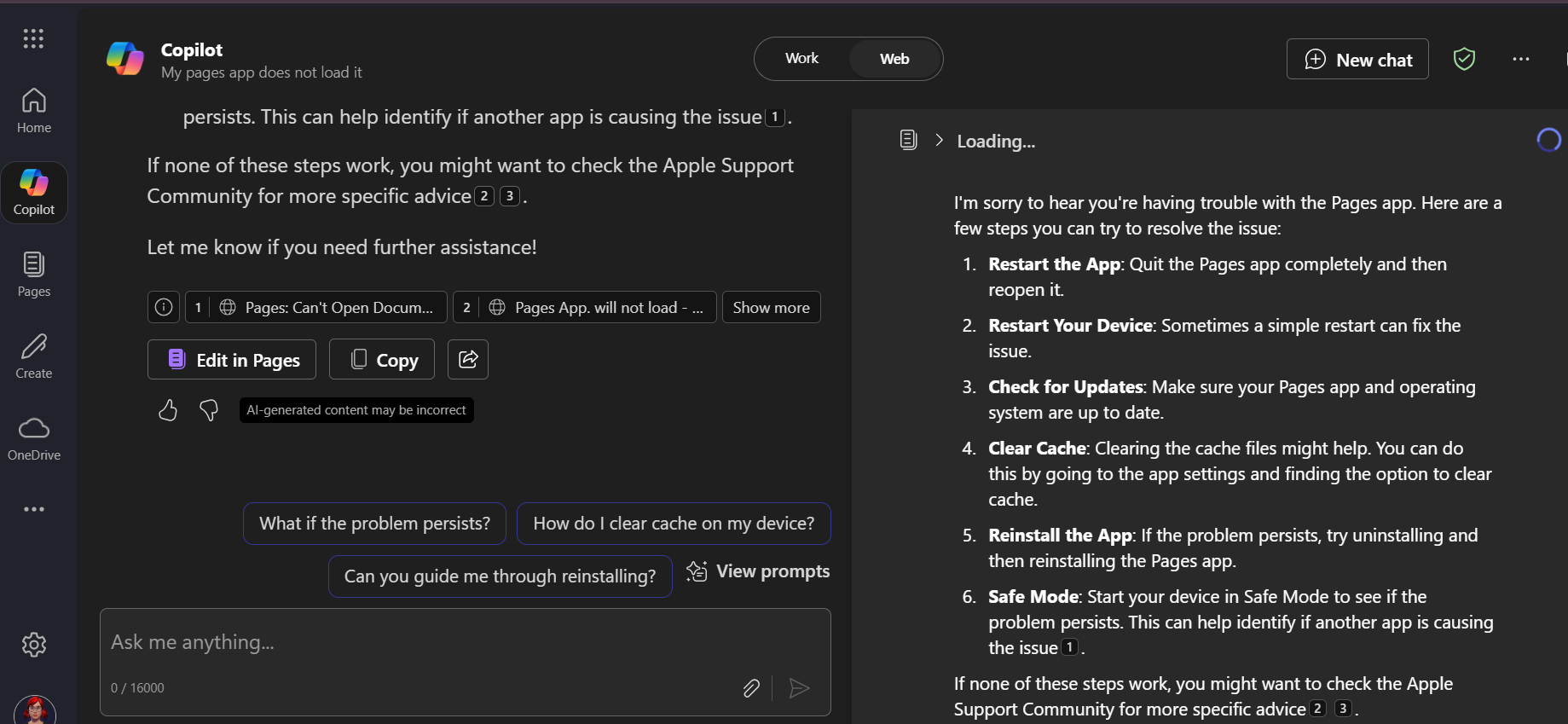Start a New chat

[1357, 59]
